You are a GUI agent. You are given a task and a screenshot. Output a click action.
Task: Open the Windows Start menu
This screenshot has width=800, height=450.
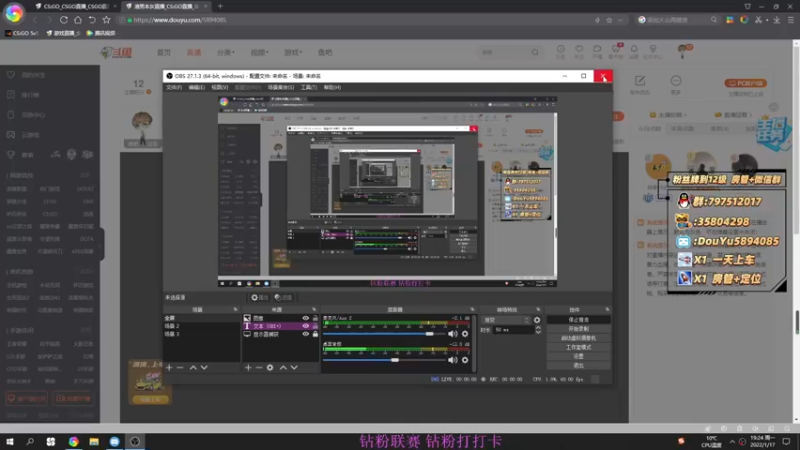click(10, 441)
